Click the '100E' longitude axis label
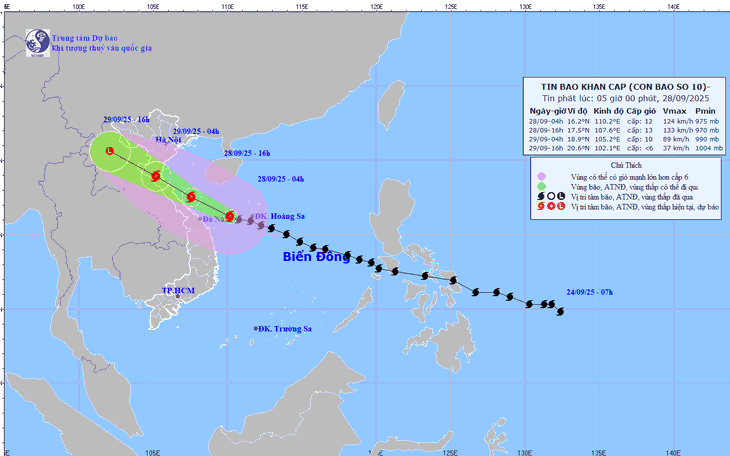Viewport: 730px width, 456px height. pyautogui.click(x=79, y=7)
